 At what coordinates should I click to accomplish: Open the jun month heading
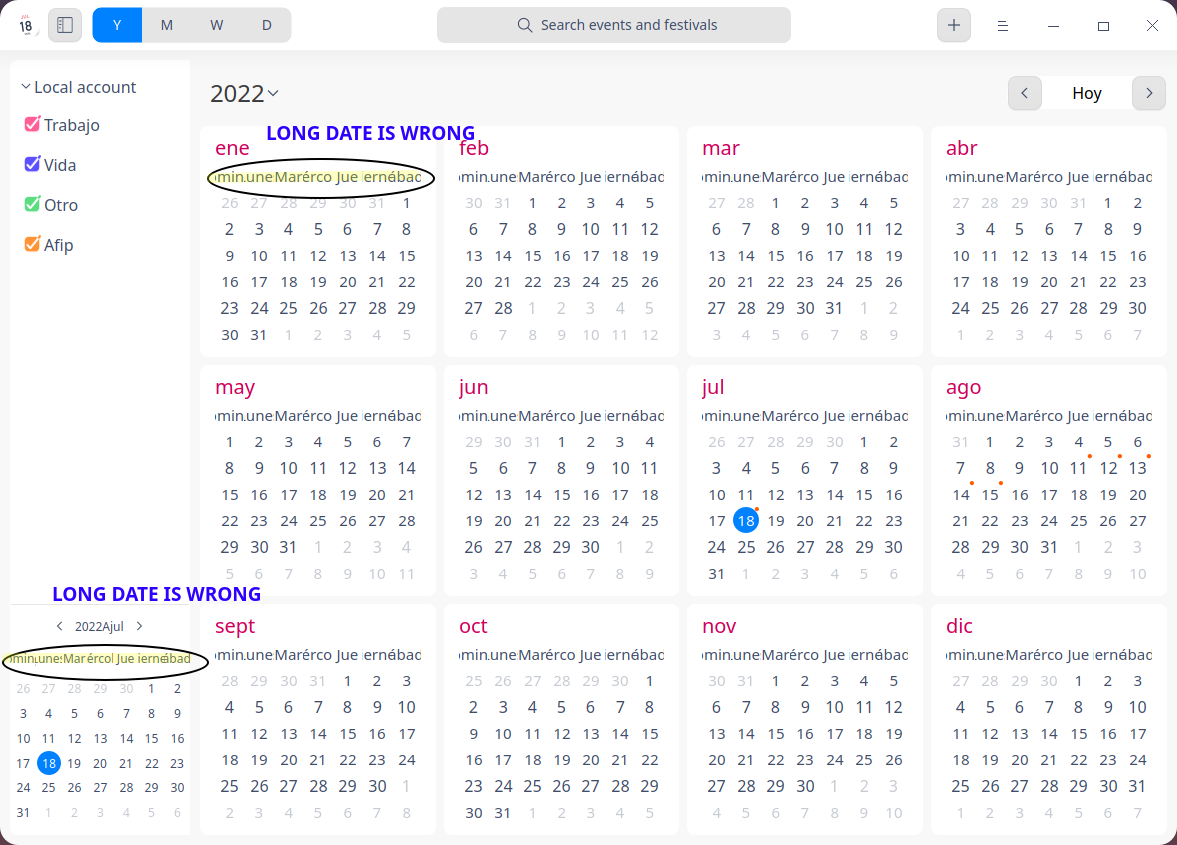474,387
